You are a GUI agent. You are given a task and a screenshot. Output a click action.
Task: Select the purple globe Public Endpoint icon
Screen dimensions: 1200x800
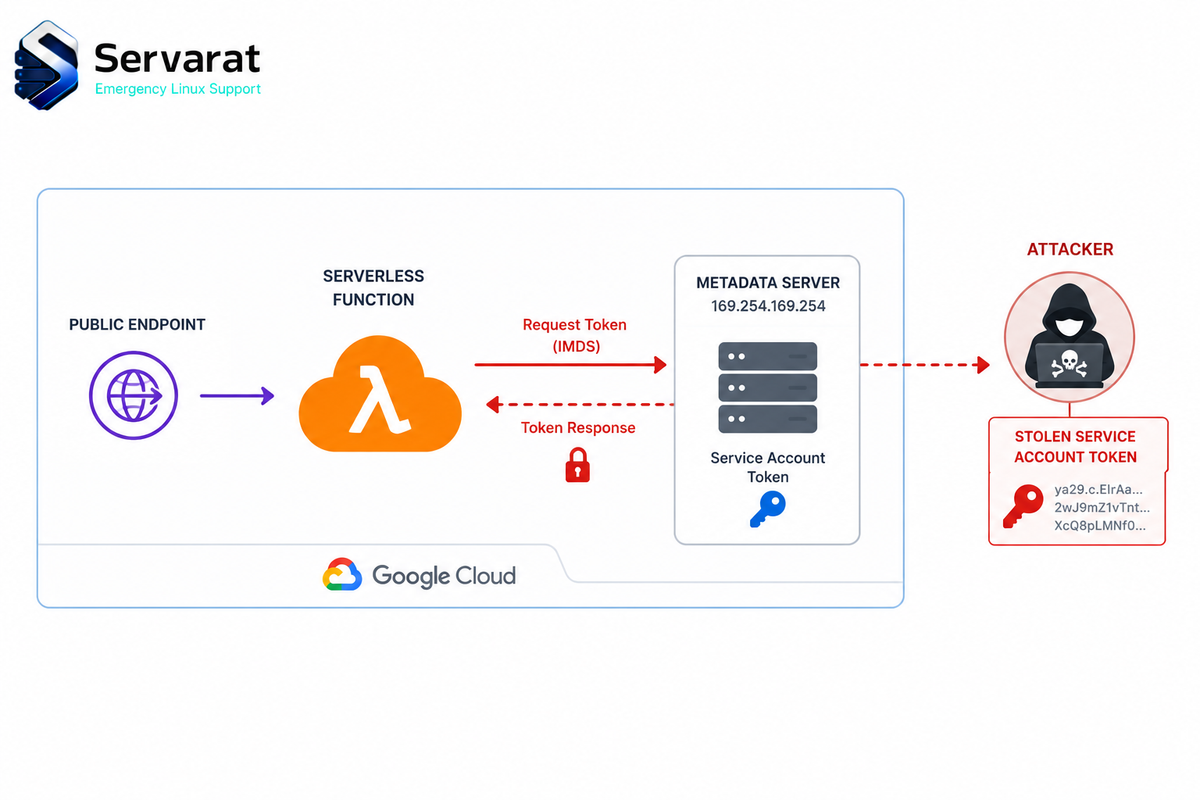133,397
